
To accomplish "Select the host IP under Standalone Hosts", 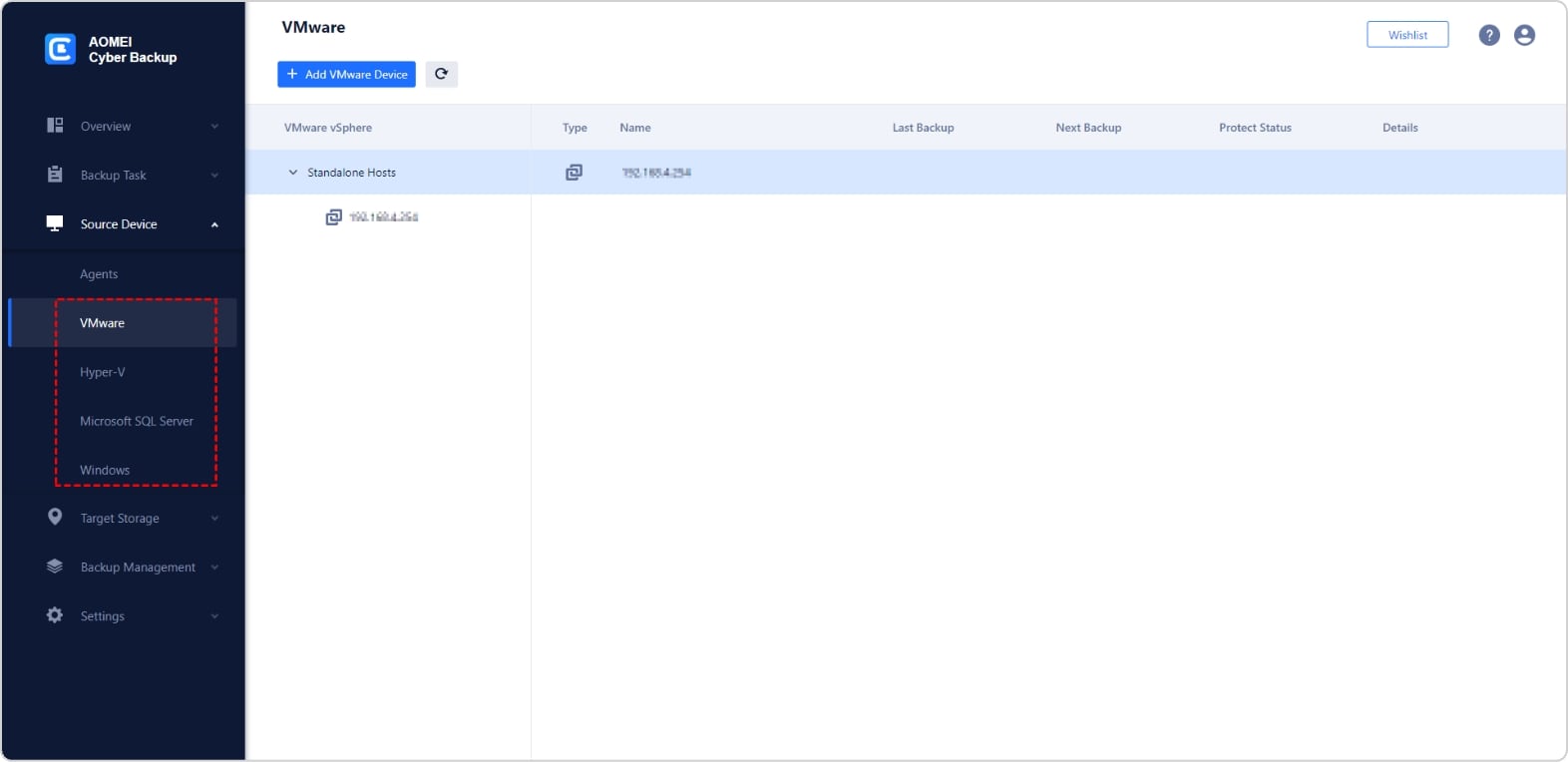I will click(383, 217).
